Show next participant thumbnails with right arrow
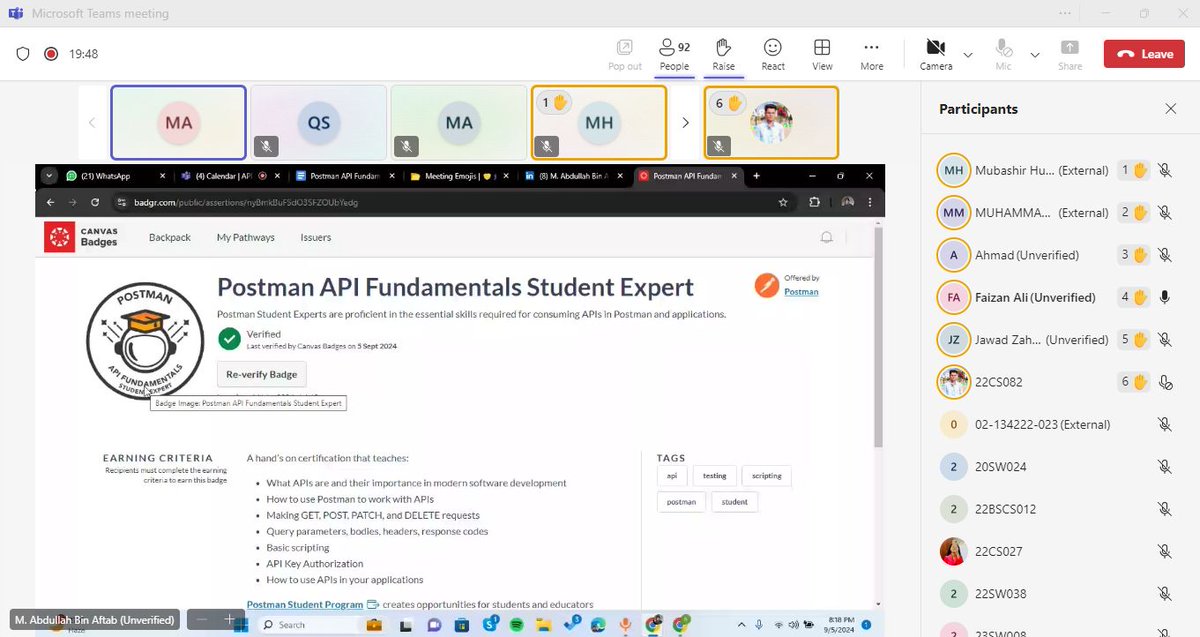This screenshot has width=1200, height=637. [686, 123]
